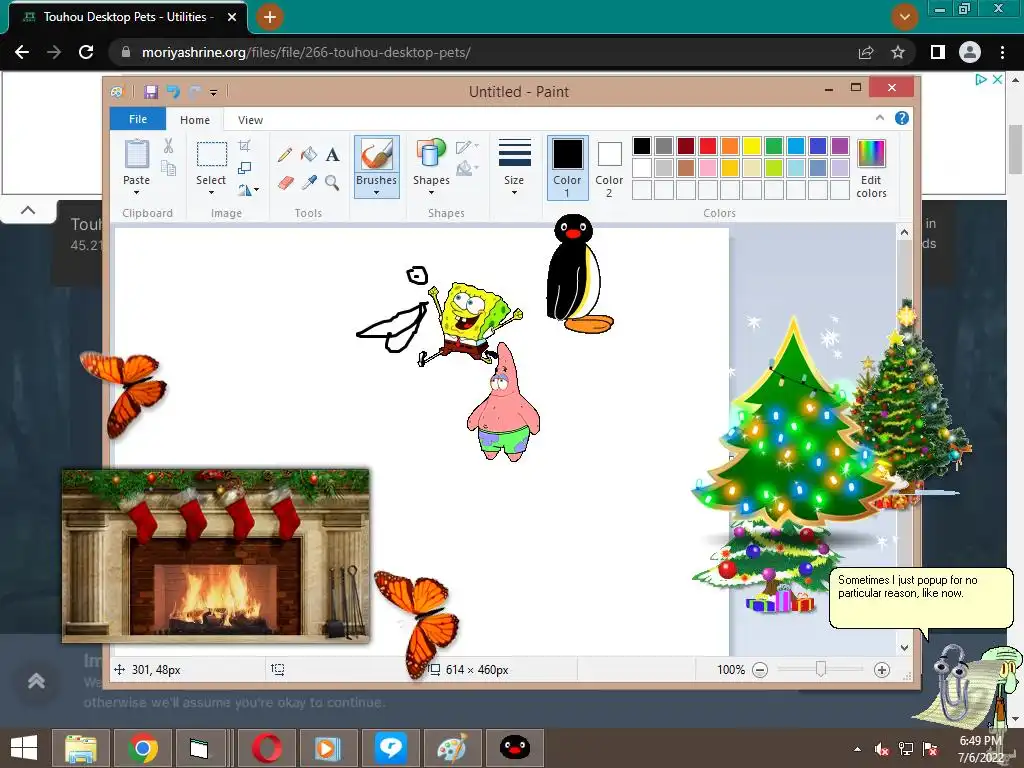
Task: Expand the Shapes dropdown arrow
Action: (x=431, y=193)
